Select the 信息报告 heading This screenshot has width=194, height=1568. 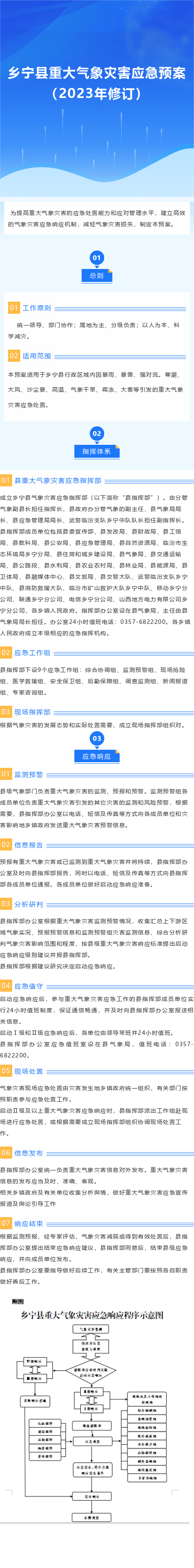point(29,845)
